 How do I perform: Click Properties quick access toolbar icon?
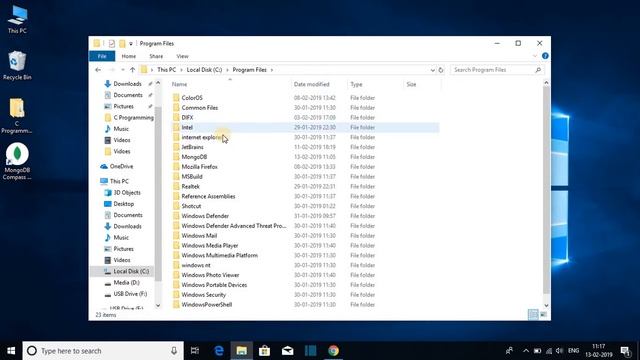111,43
